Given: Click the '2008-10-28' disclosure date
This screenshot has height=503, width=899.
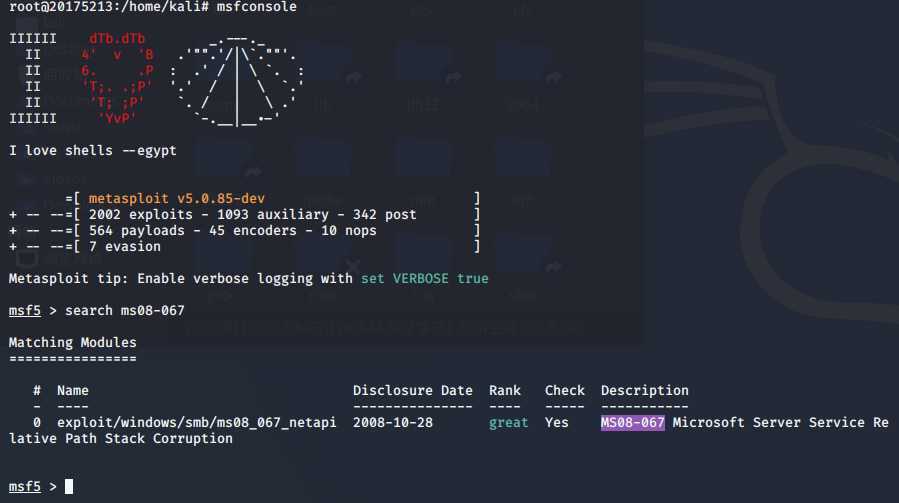Looking at the screenshot, I should (x=393, y=423).
